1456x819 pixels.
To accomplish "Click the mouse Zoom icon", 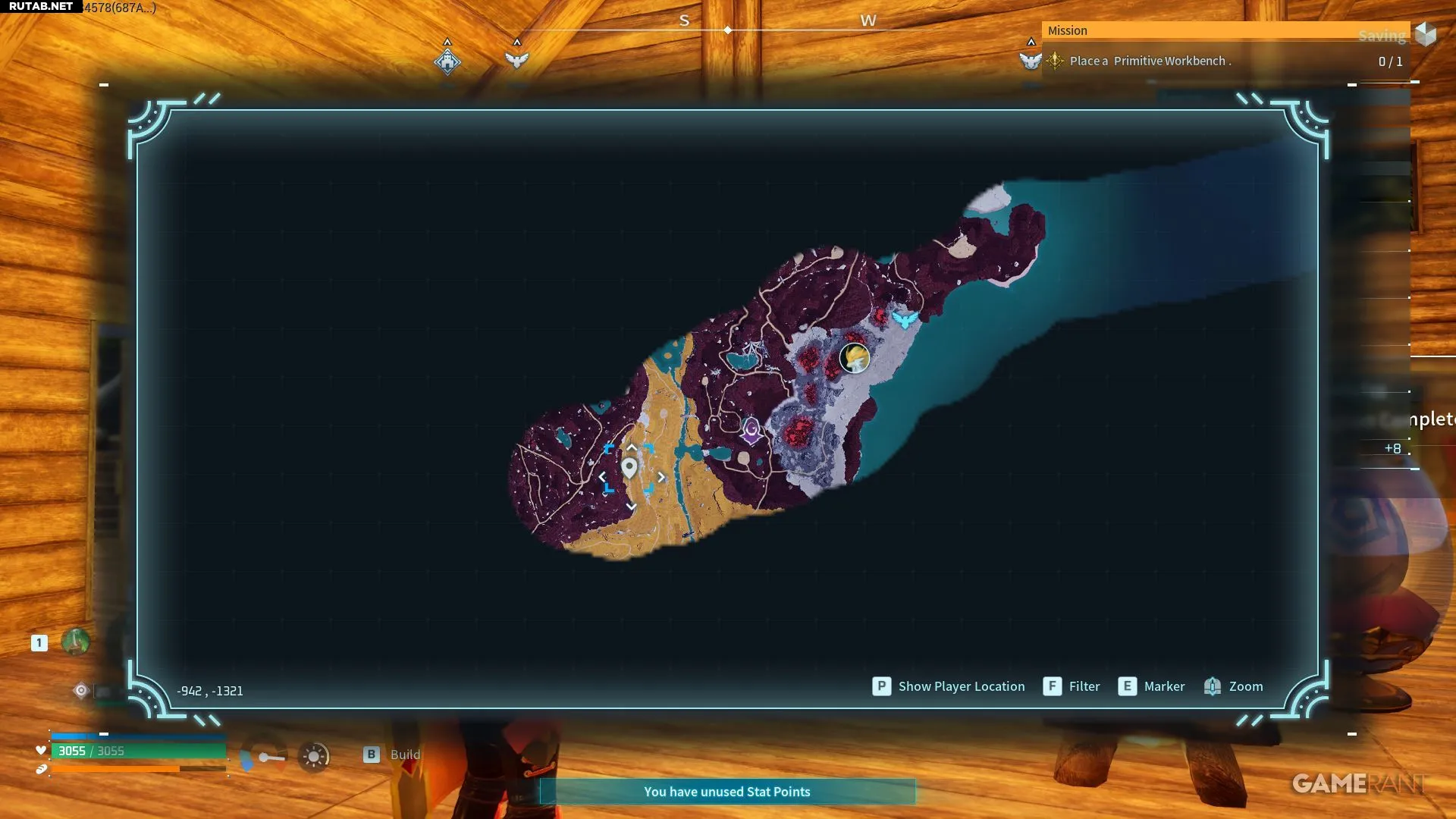I will (1212, 686).
